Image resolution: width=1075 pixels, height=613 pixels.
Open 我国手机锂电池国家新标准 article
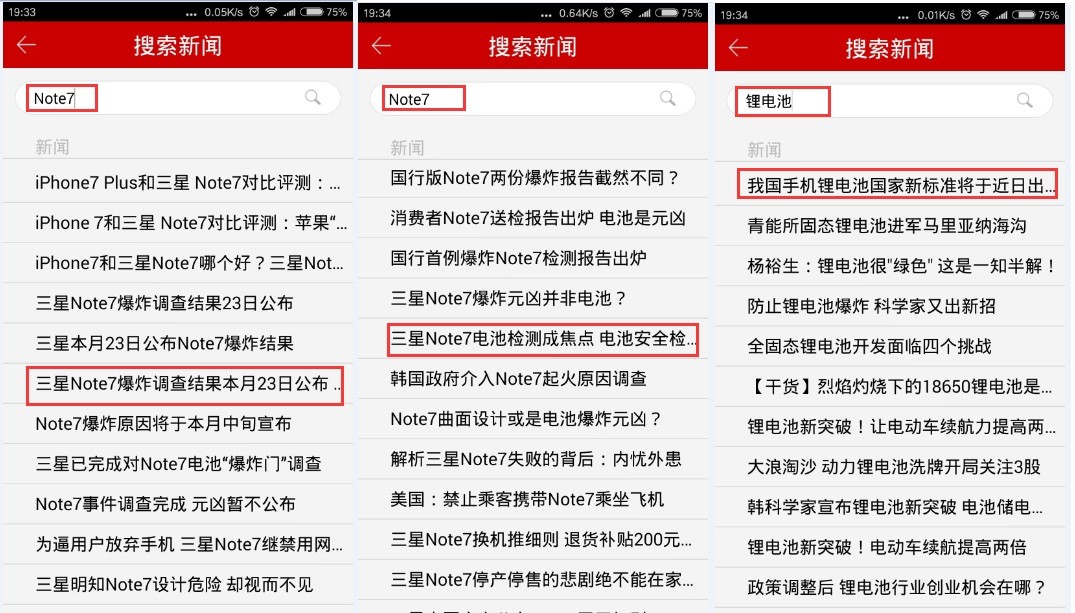click(890, 186)
